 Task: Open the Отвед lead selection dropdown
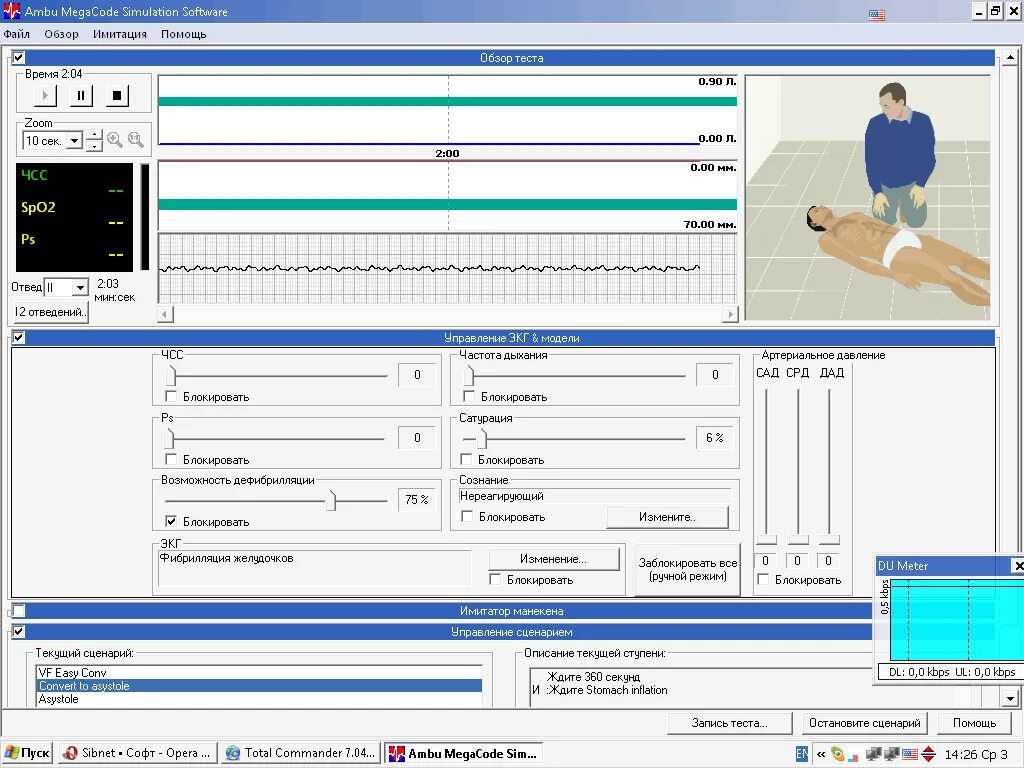click(80, 287)
